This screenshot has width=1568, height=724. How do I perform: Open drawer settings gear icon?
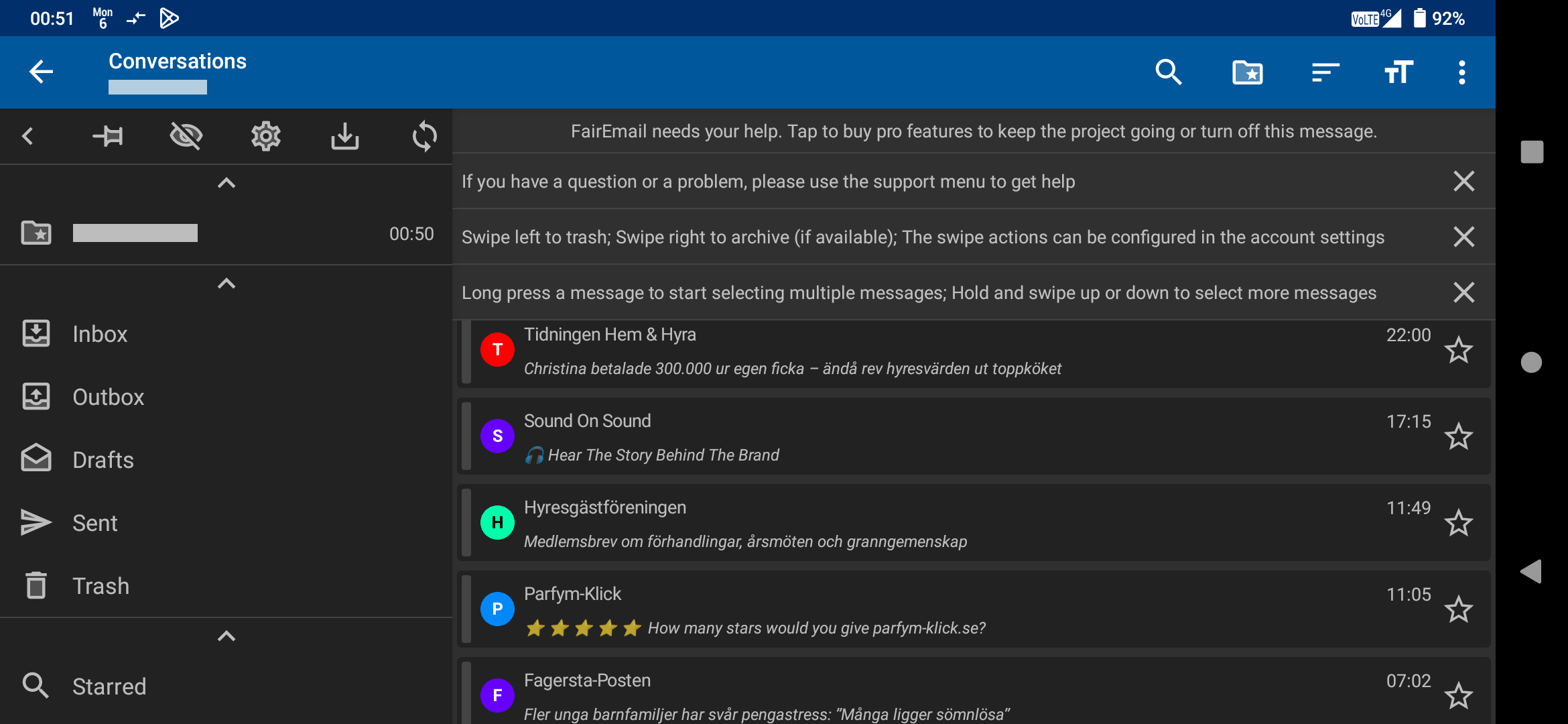(266, 137)
